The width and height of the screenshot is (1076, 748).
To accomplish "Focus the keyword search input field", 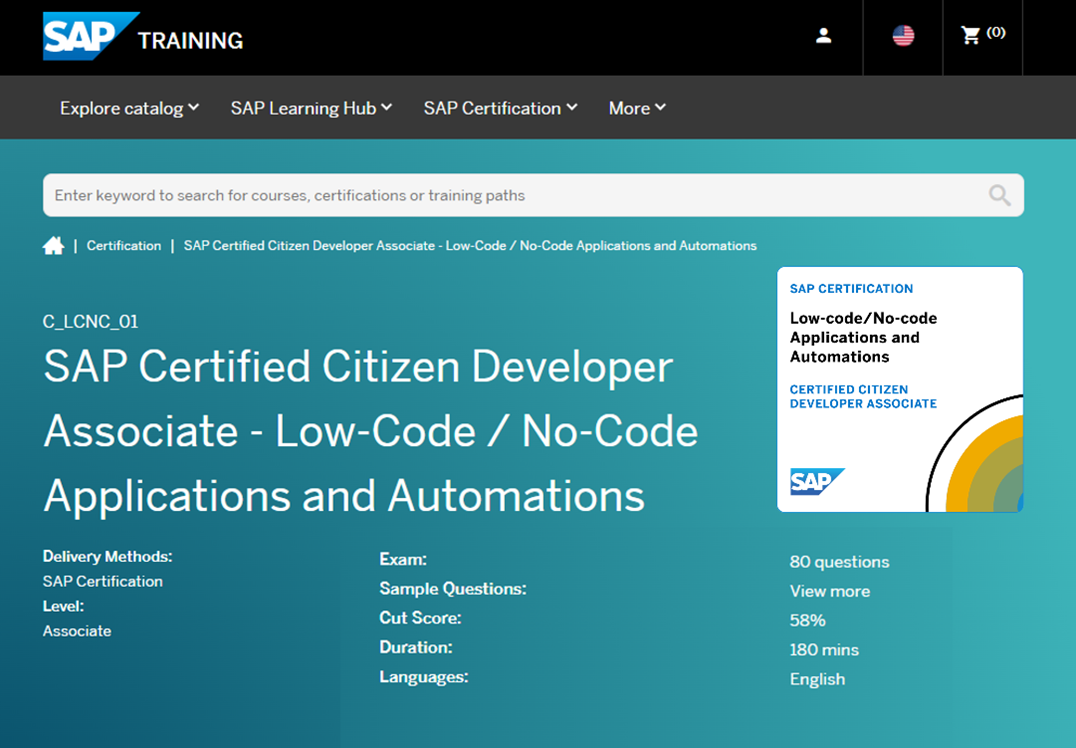I will coord(510,195).
